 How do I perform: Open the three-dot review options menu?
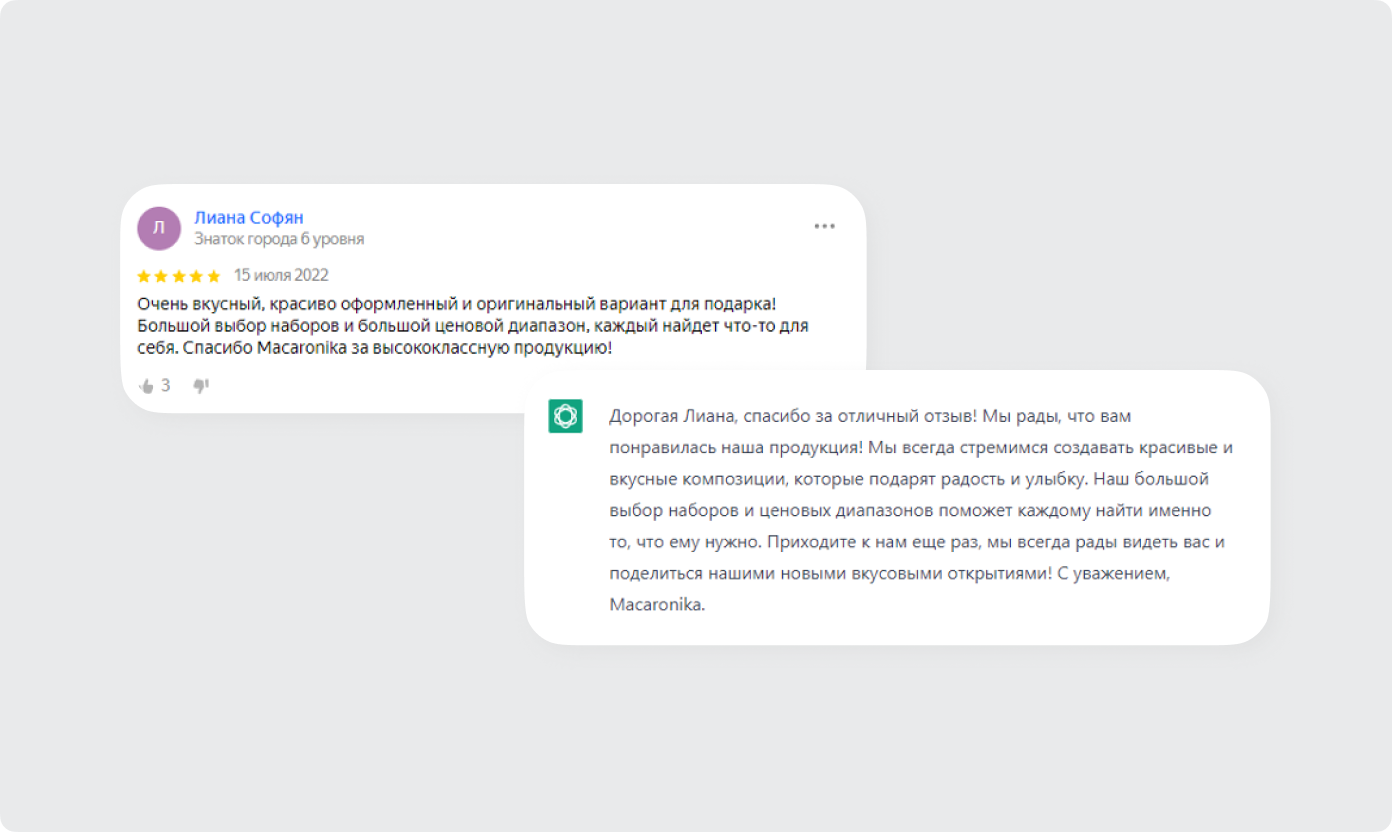[x=824, y=226]
